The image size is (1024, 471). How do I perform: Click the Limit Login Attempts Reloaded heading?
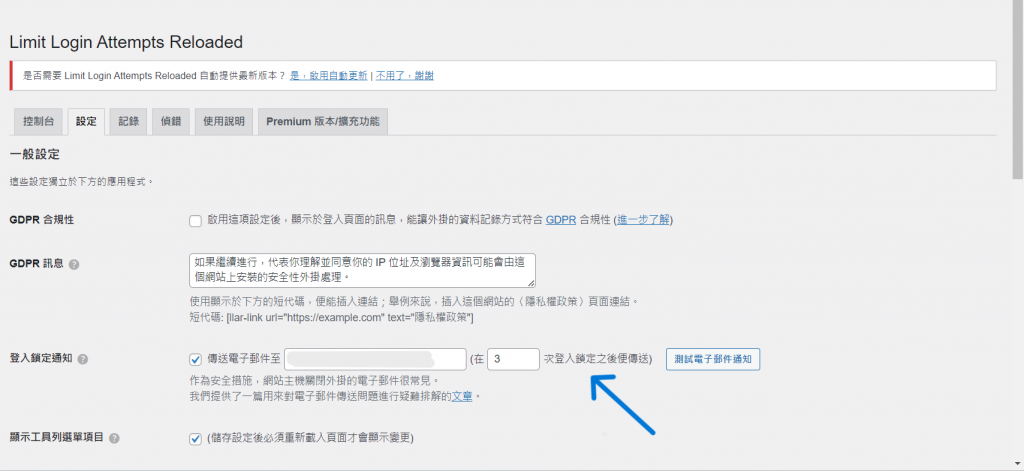(x=126, y=42)
